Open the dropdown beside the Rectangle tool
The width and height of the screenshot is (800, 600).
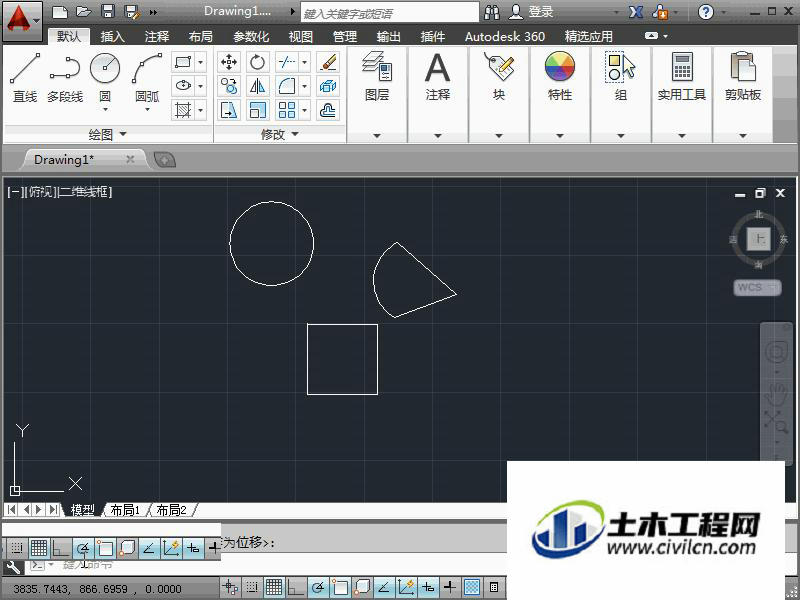tap(201, 62)
